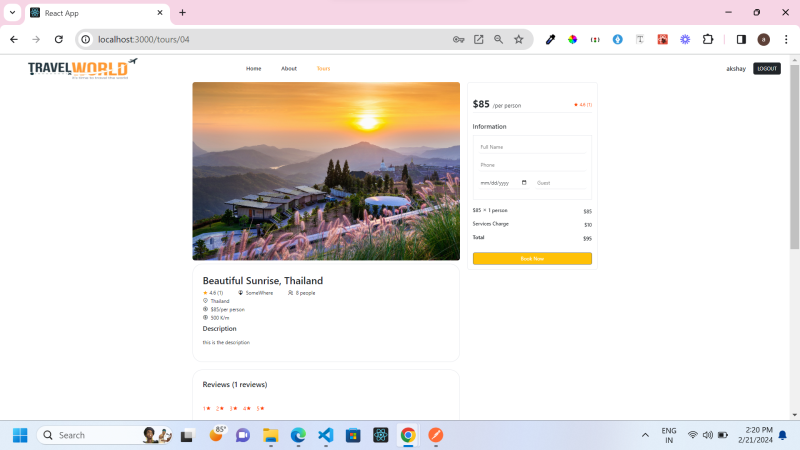Open the Extensions puzzle piece menu
The width and height of the screenshot is (800, 450).
(x=708, y=39)
